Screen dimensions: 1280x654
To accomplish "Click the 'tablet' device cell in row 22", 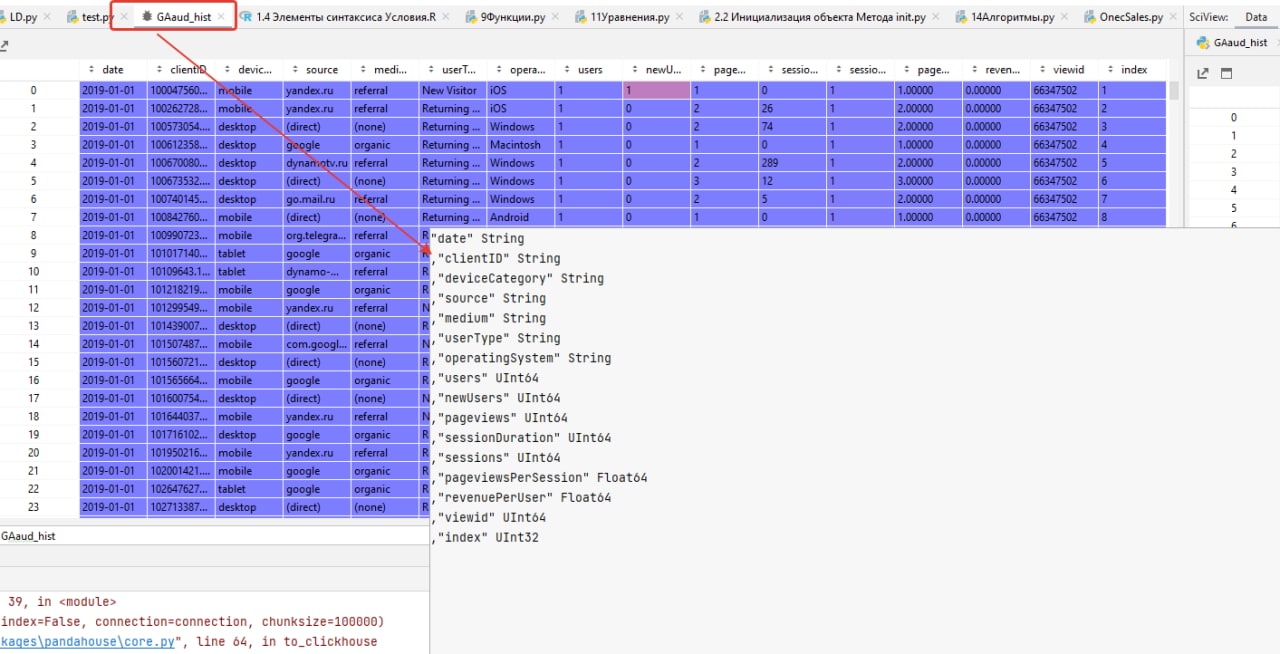I will [249, 489].
